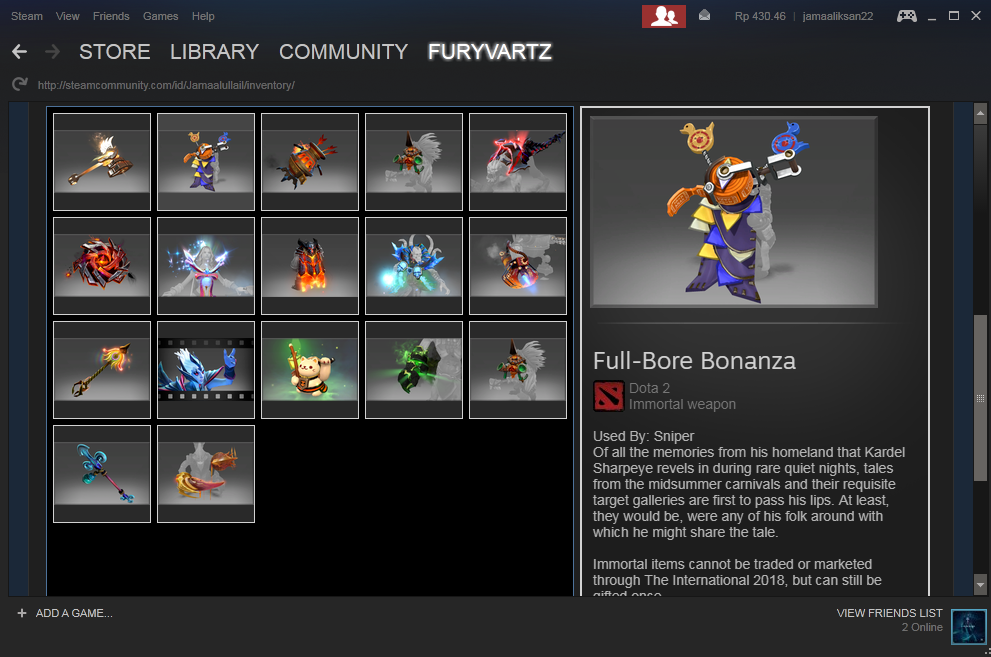
Task: Click the page scrollbar down arrow
Action: (980, 584)
